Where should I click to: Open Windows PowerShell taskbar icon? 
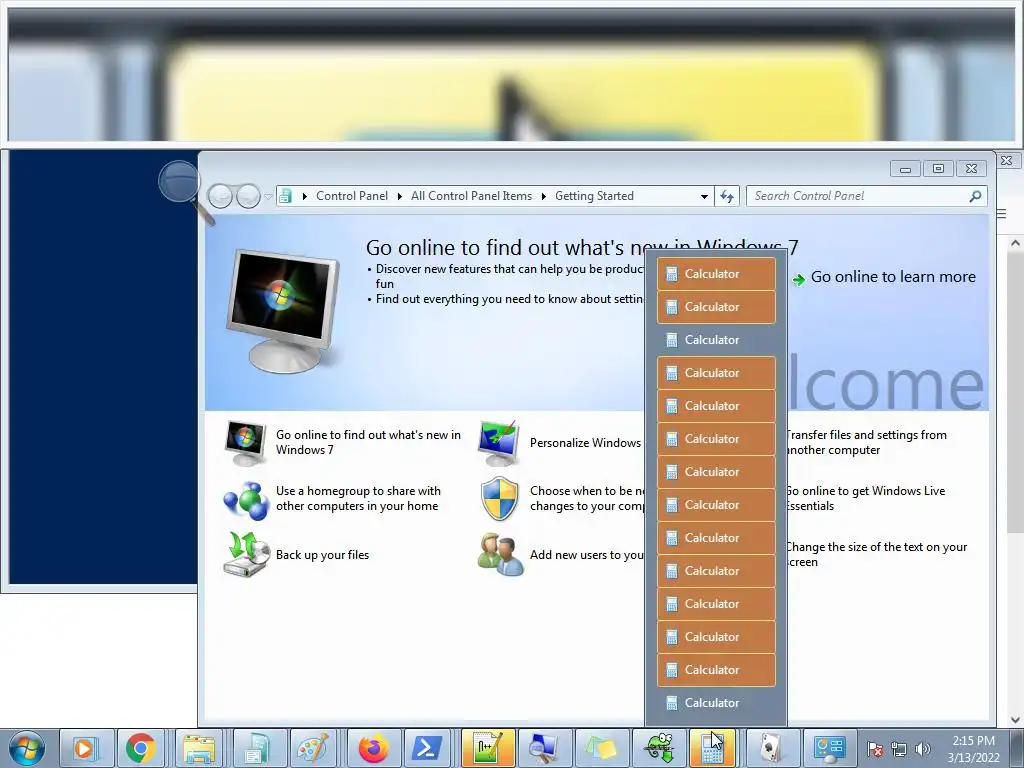point(428,748)
